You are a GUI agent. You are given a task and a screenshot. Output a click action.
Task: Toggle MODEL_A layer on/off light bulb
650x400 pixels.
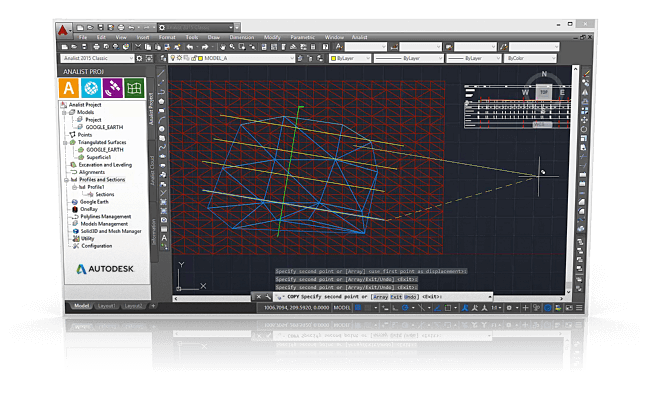[172, 58]
